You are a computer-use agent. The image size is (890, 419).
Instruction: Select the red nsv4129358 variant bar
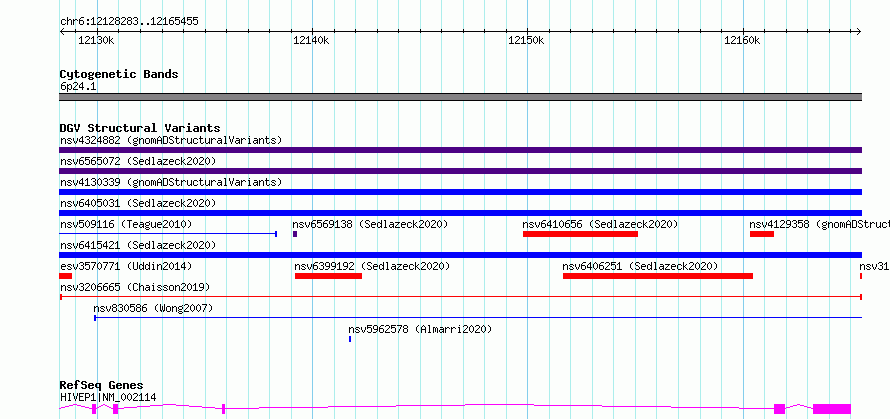point(762,234)
